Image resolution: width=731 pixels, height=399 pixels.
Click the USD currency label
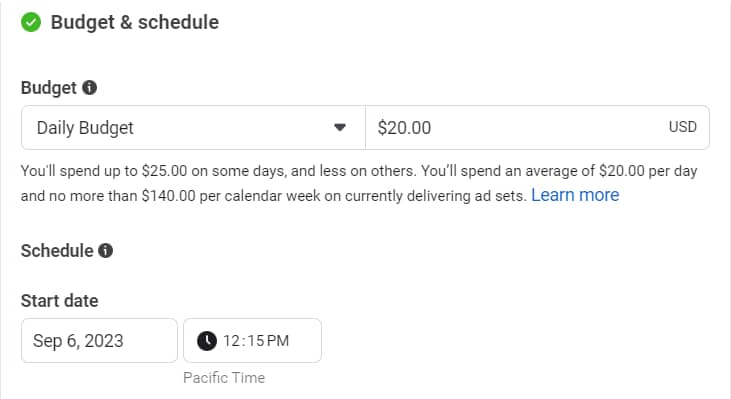[x=683, y=127]
